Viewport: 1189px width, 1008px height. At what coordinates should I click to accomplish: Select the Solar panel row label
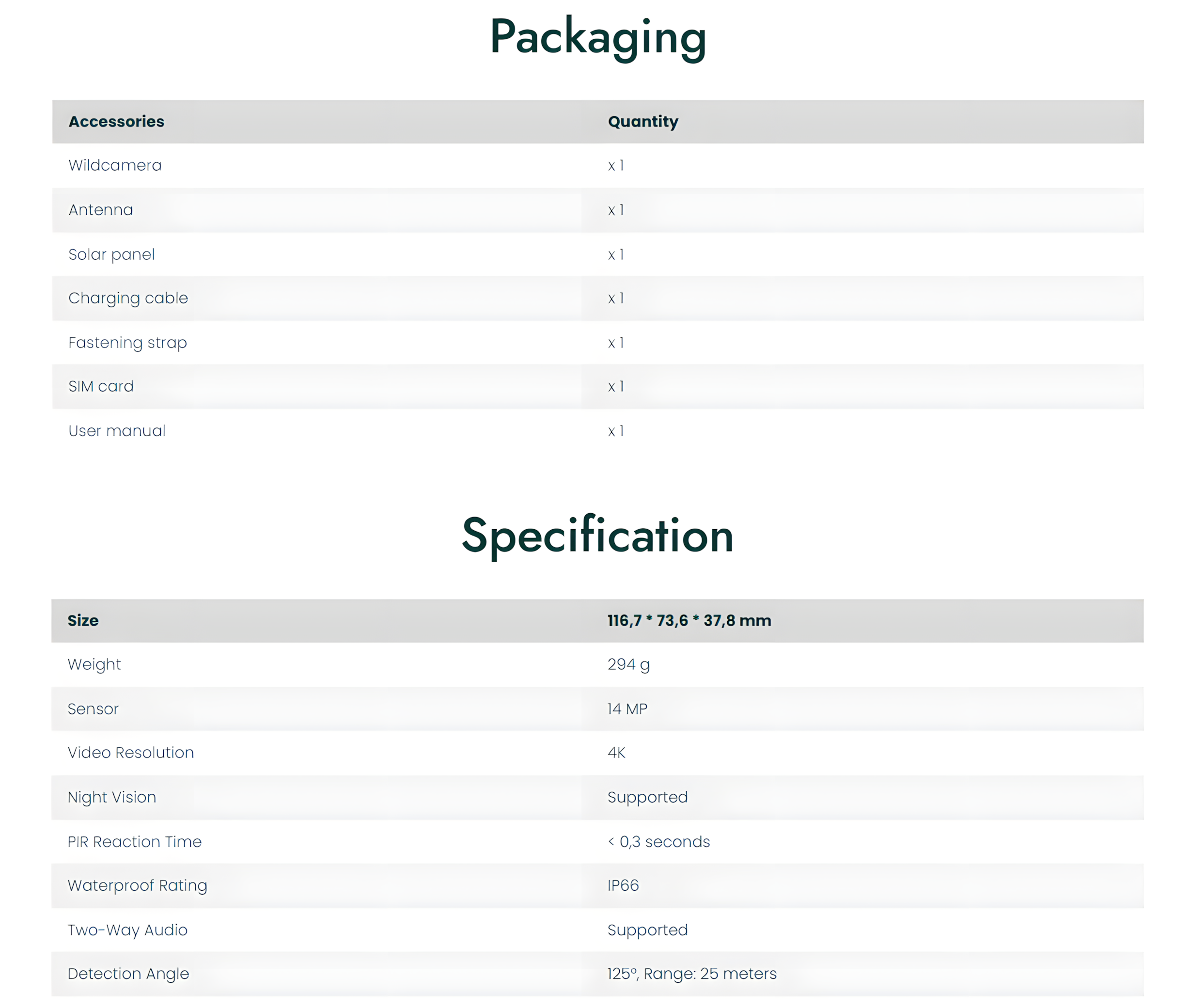point(111,254)
